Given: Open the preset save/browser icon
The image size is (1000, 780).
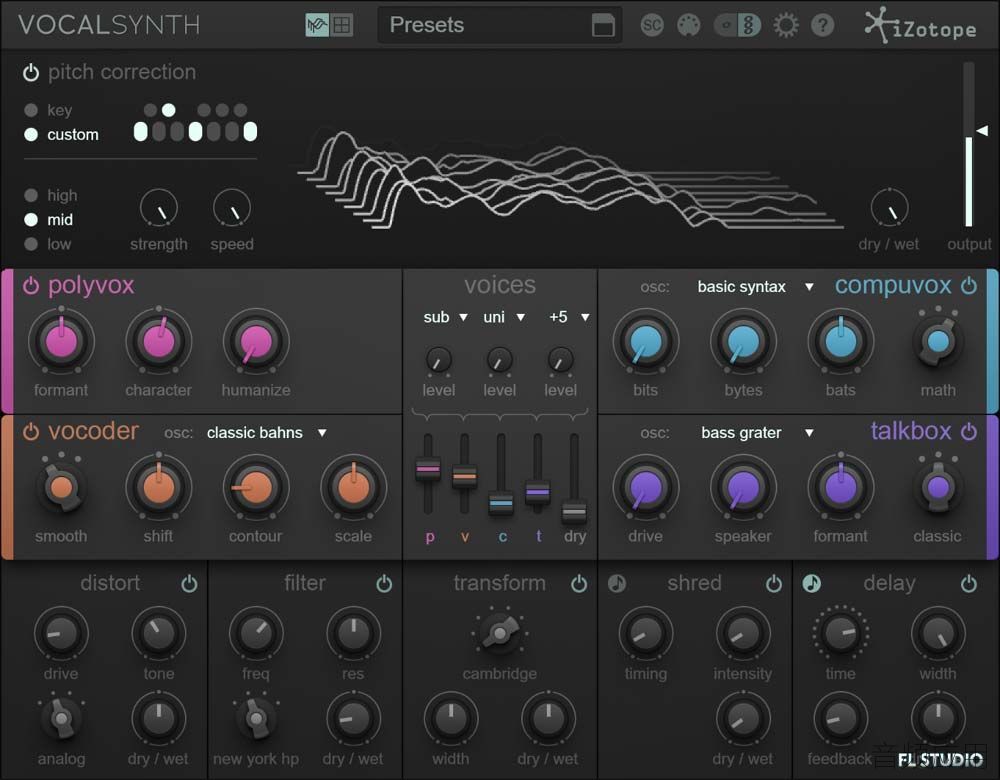Looking at the screenshot, I should coord(603,26).
